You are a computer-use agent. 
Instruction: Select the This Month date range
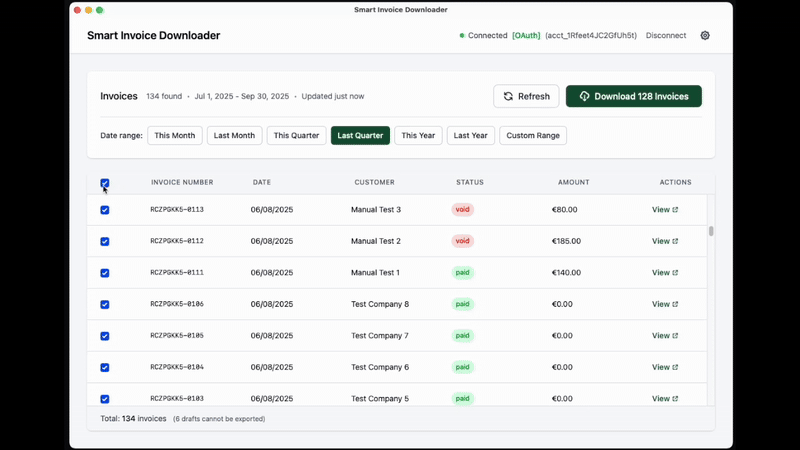[174, 135]
